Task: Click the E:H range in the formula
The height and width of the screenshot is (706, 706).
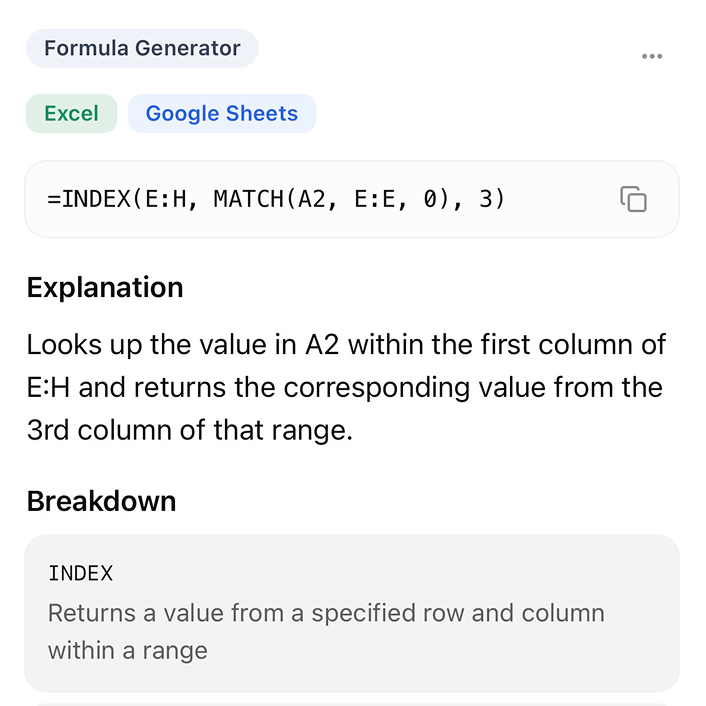Action: coord(158,199)
